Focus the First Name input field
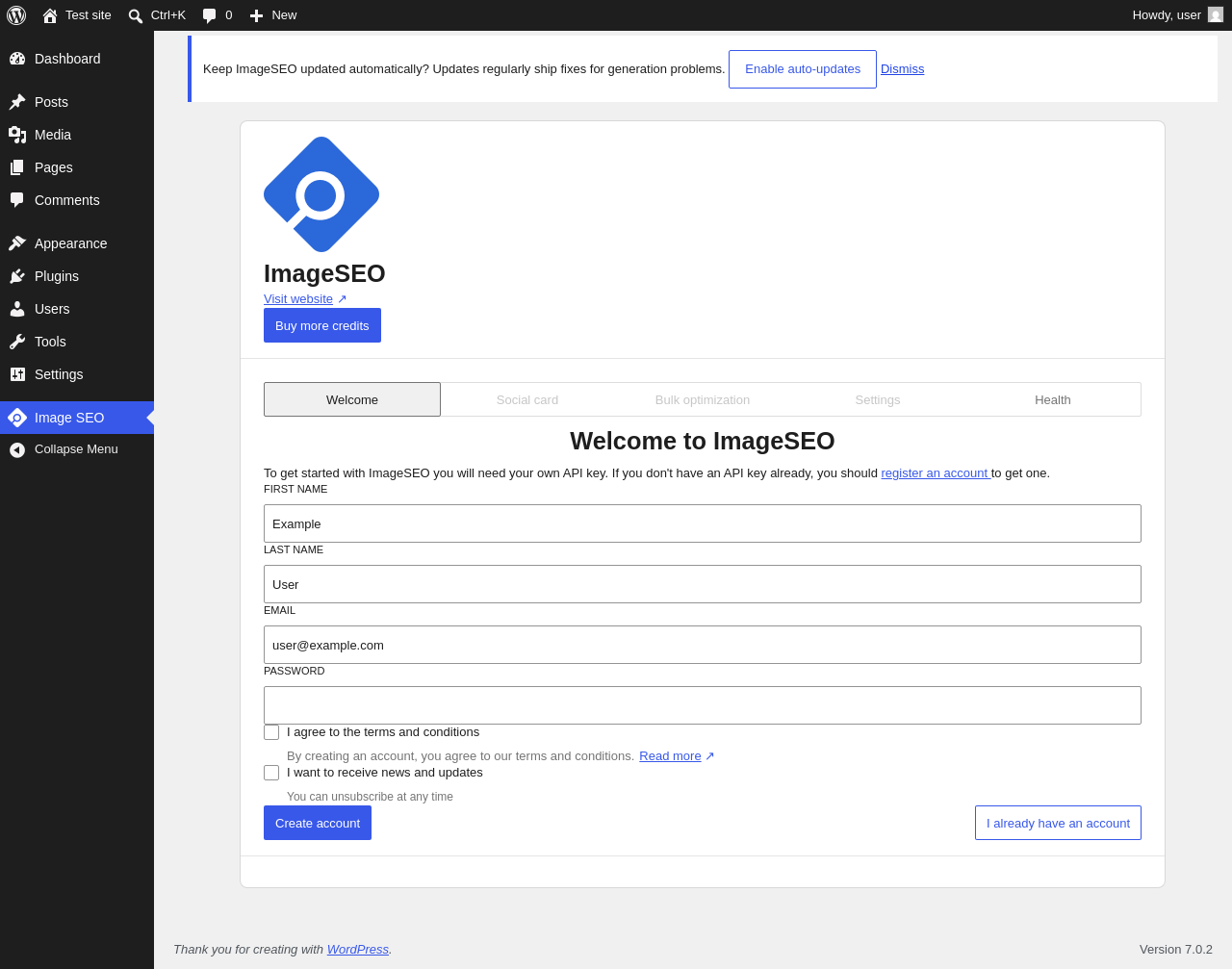The width and height of the screenshot is (1232, 969). pyautogui.click(x=703, y=523)
